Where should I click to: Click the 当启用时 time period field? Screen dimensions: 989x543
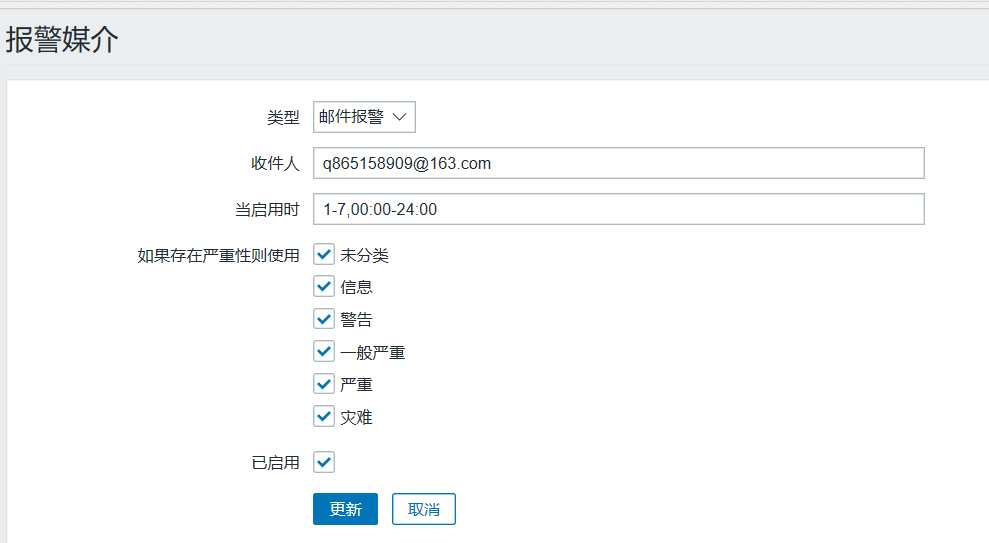[619, 209]
